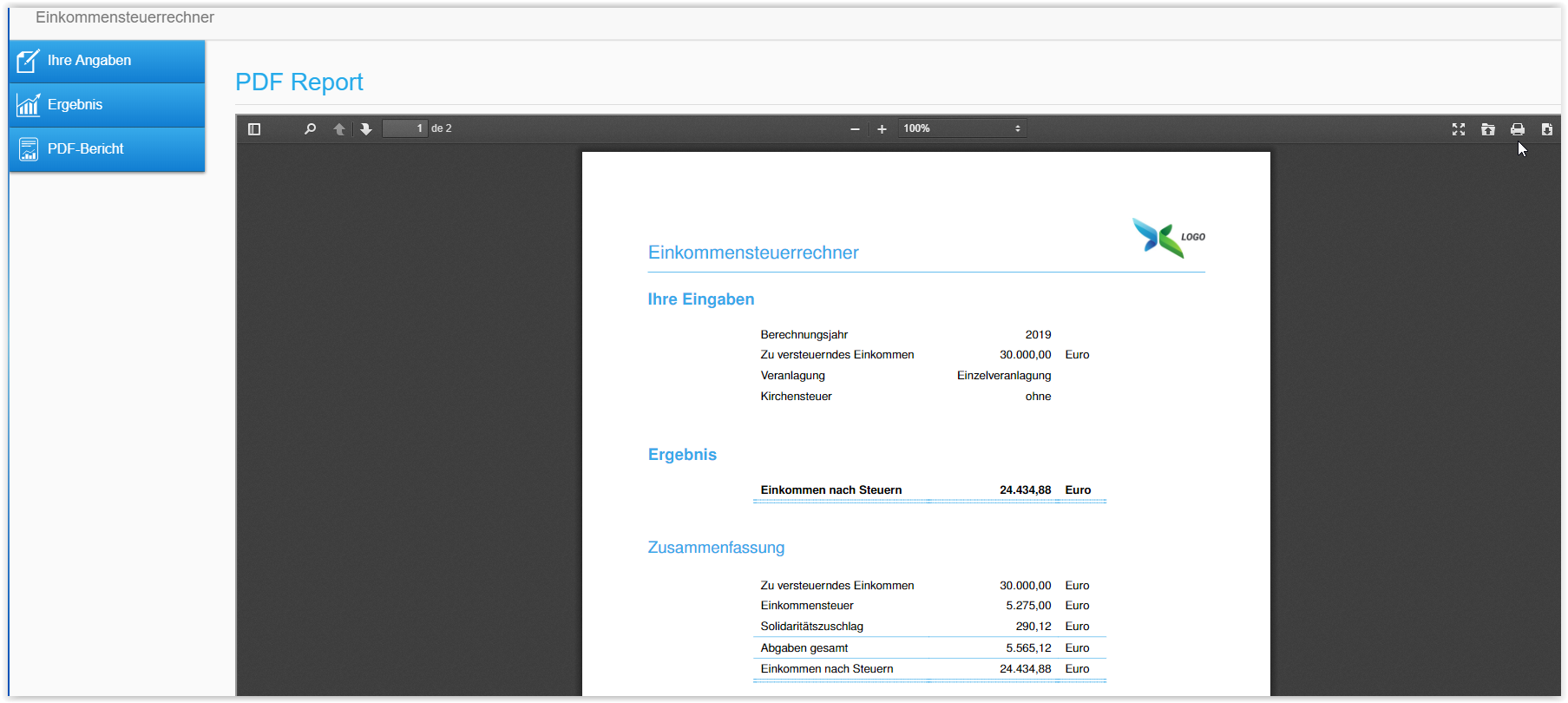Open the Ihre Angaben section
Image resolution: width=1568 pixels, height=703 pixels.
tap(89, 61)
